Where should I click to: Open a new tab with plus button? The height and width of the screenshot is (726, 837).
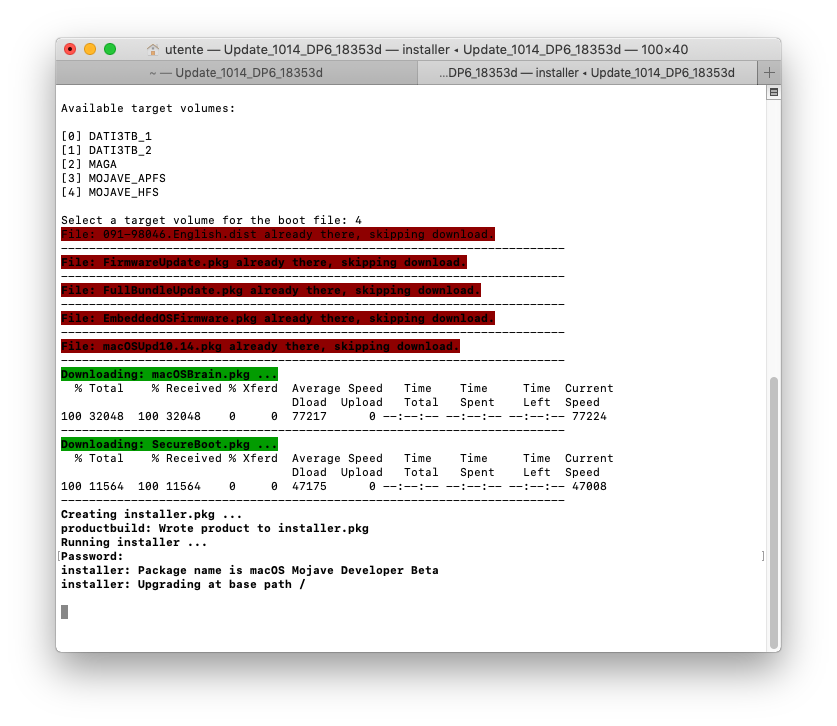[x=769, y=73]
